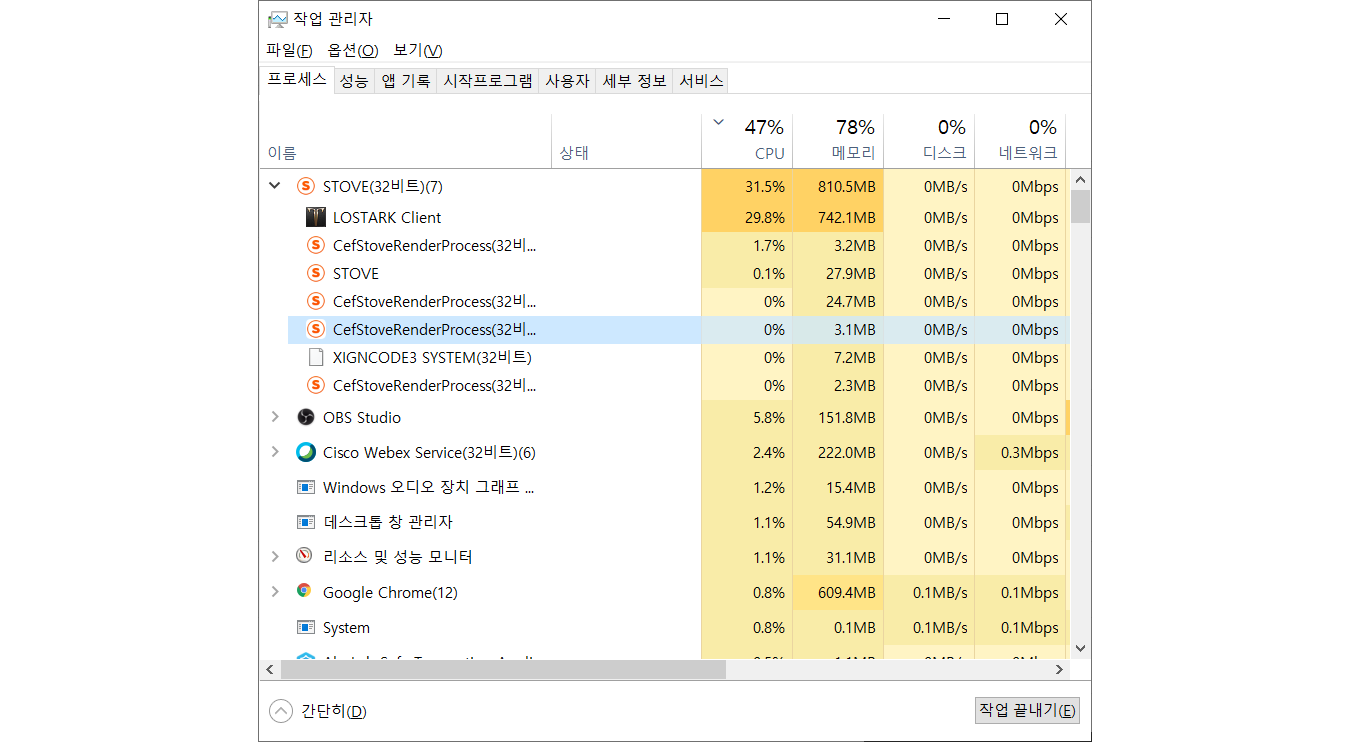This screenshot has height=742, width=1350.
Task: Click the 리소스 및 성능 모니터 icon
Action: click(x=305, y=556)
